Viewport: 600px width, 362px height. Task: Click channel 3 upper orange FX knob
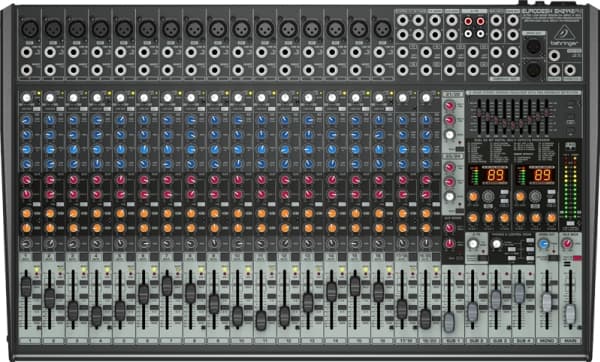pyautogui.click(x=73, y=214)
